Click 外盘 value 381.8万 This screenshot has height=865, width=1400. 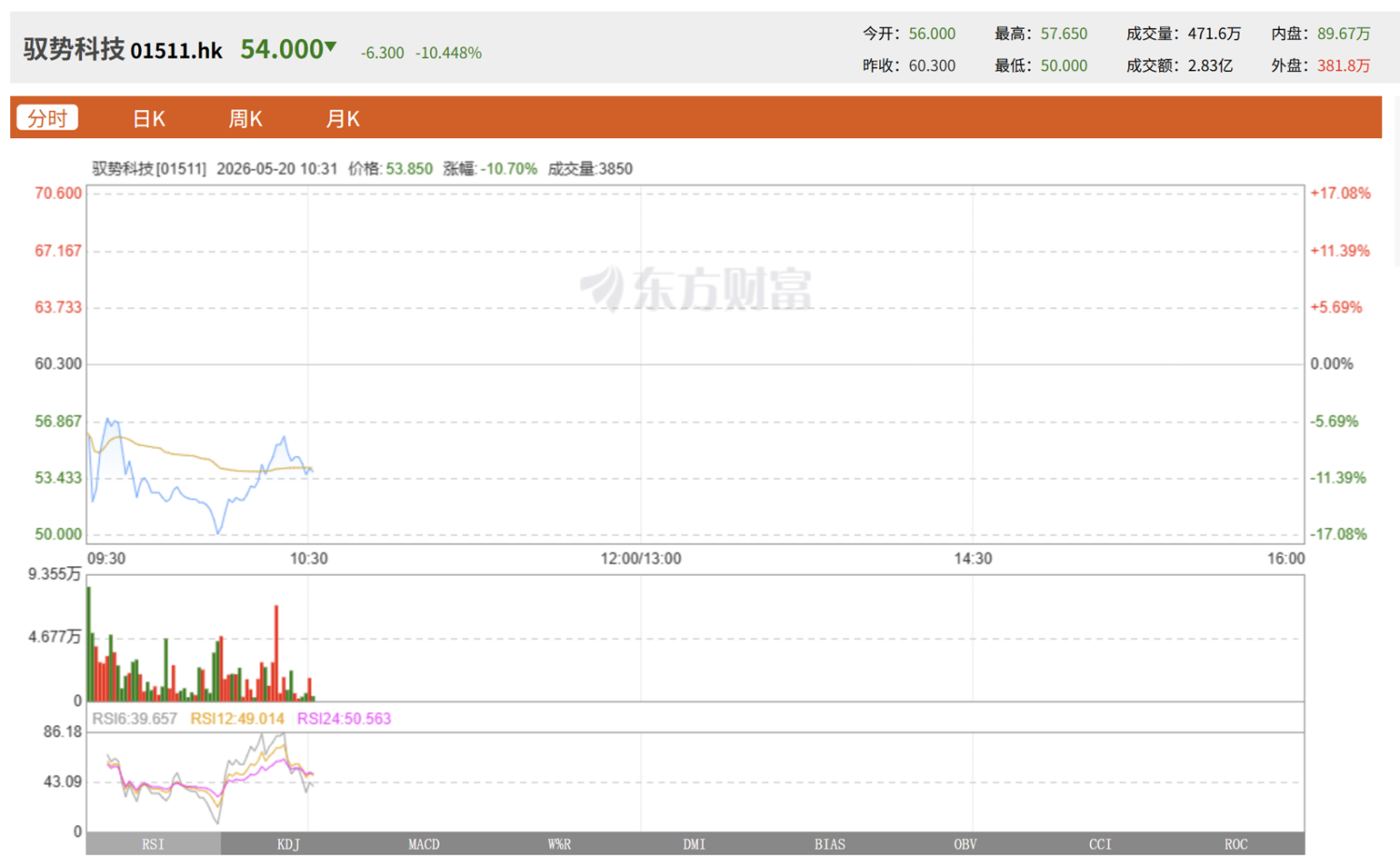pyautogui.click(x=1344, y=65)
